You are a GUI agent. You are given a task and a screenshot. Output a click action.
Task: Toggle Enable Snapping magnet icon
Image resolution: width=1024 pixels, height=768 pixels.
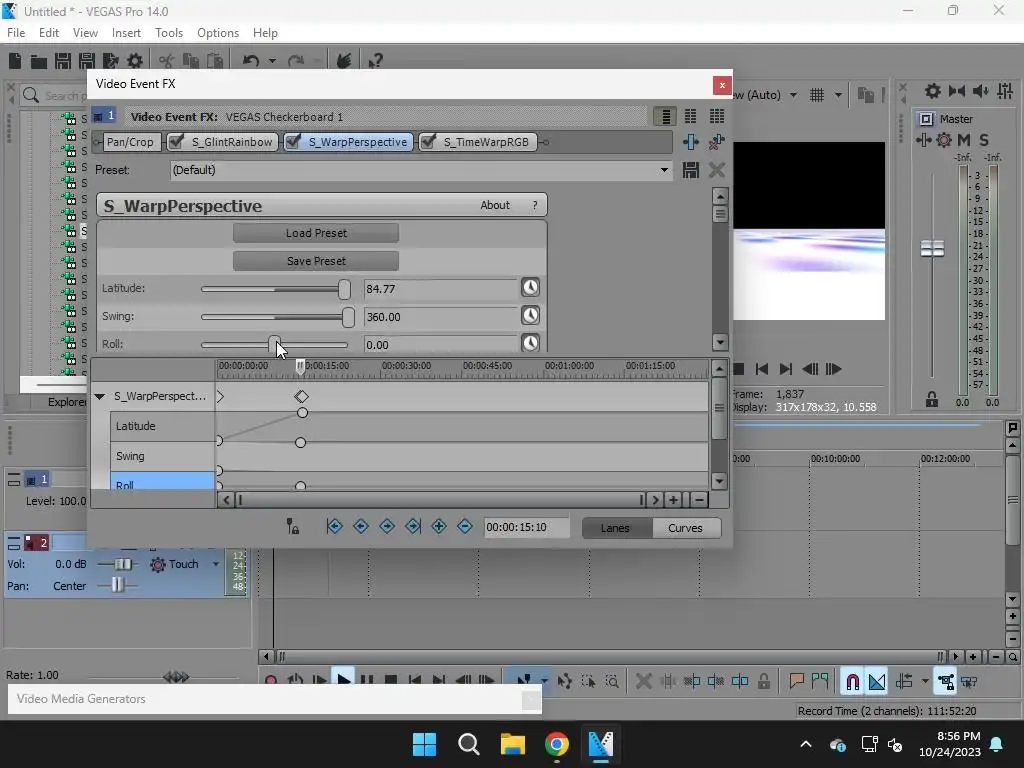(x=852, y=682)
